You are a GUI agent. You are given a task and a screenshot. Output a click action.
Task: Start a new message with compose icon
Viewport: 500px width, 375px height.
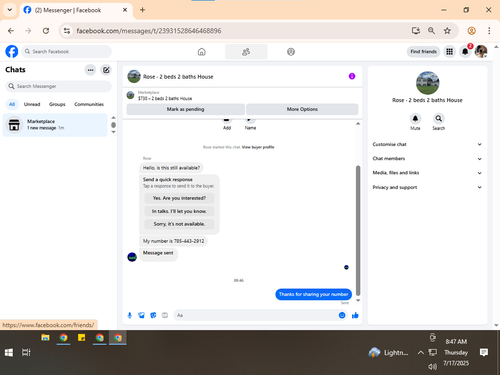pyautogui.click(x=106, y=70)
